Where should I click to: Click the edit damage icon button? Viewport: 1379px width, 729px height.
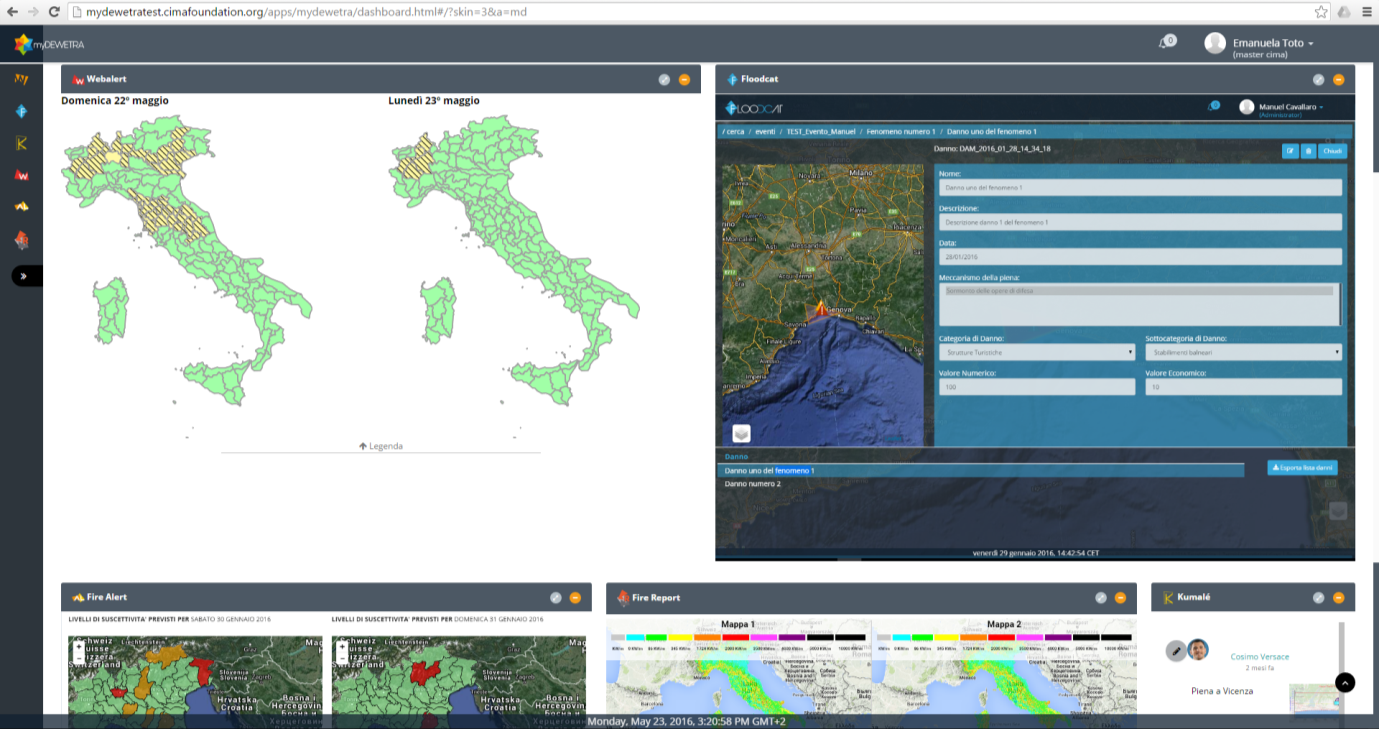coord(1290,151)
